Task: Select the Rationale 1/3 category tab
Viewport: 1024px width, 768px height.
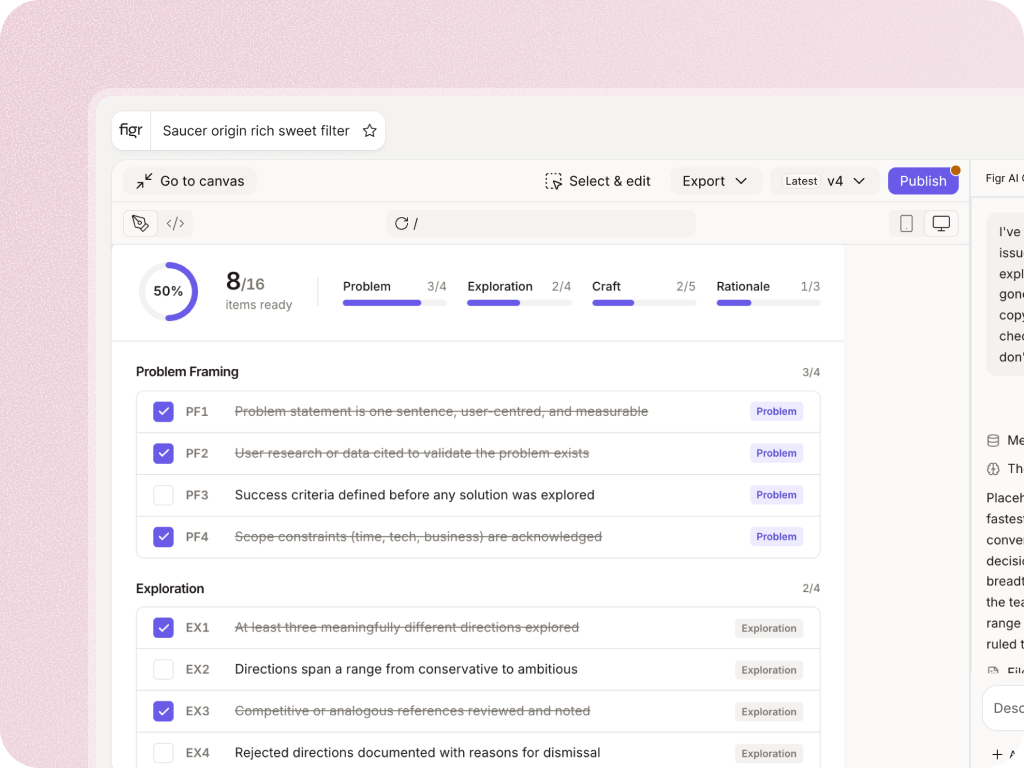Action: [768, 292]
